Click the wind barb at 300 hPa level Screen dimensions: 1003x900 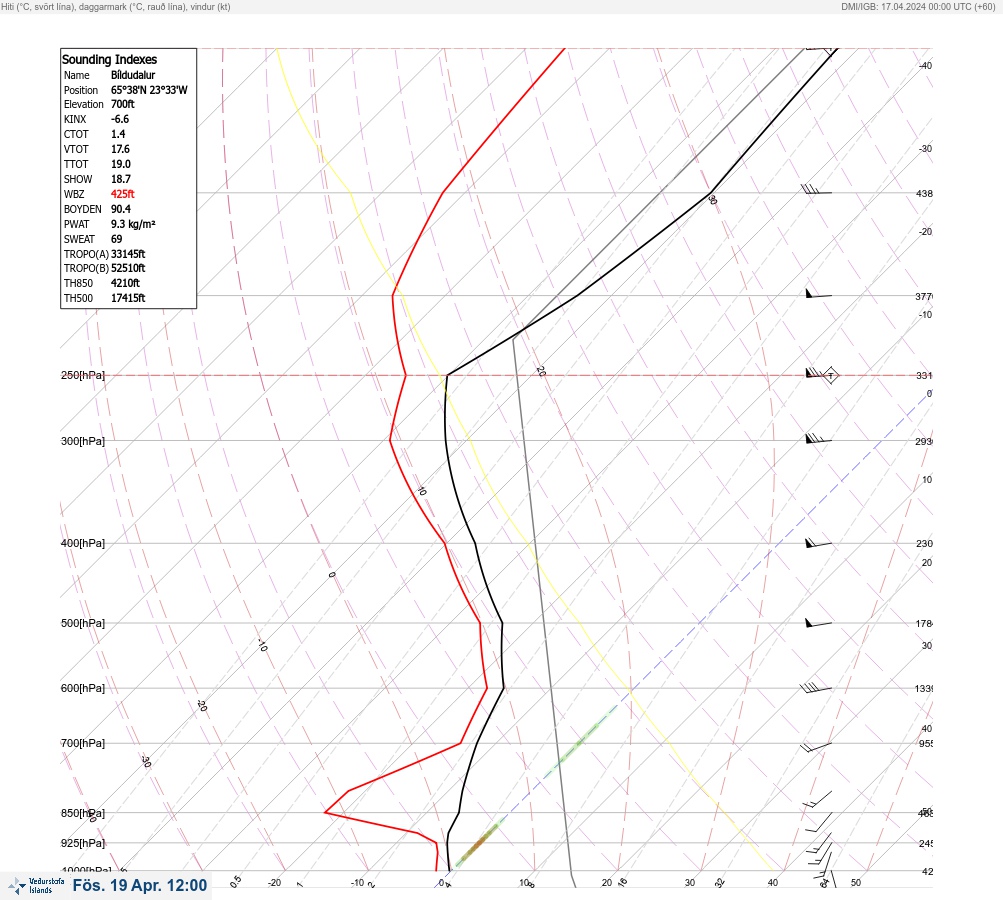(x=818, y=439)
